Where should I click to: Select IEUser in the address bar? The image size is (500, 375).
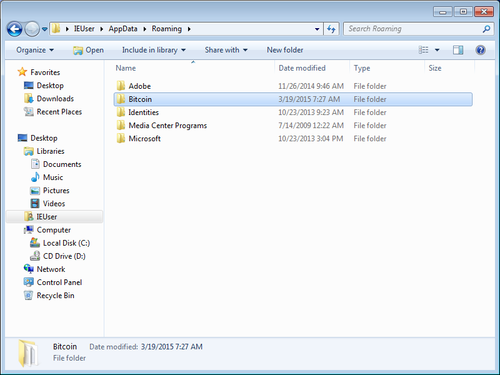84,29
